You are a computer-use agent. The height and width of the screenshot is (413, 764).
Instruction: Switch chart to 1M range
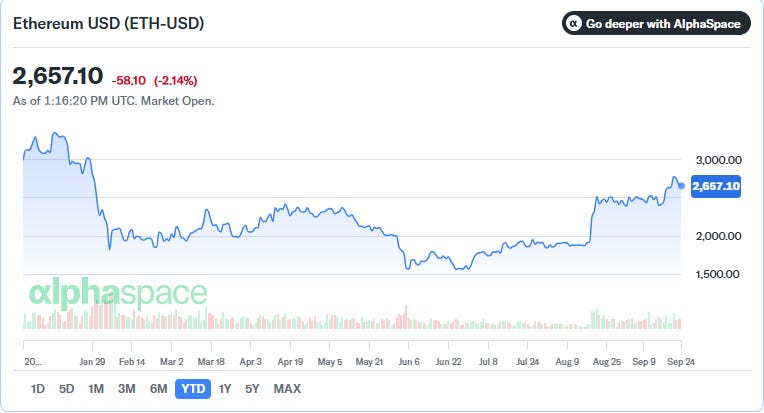(x=96, y=389)
